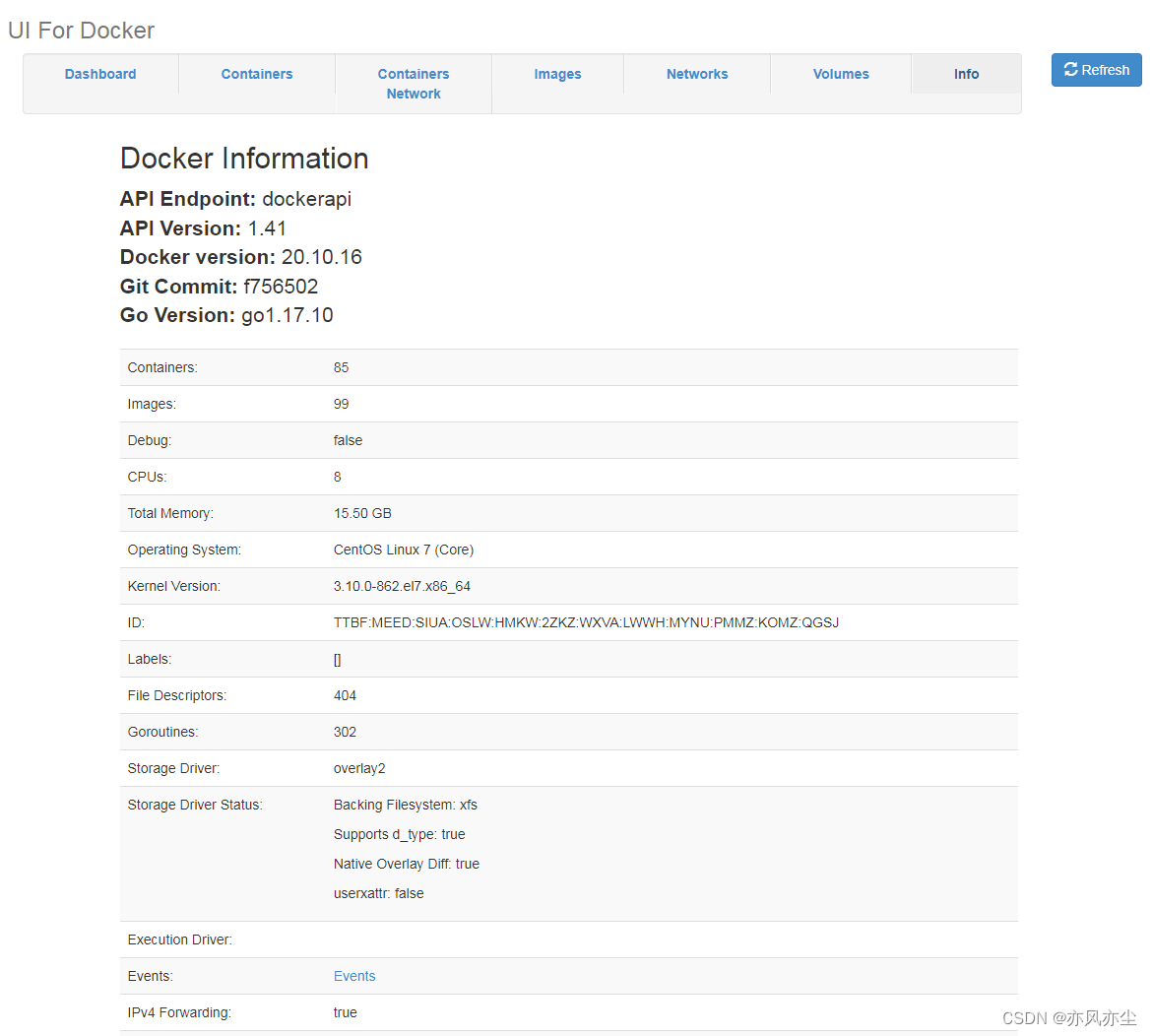Viewport: 1152px width, 1036px height.
Task: Click the Docker ID string starting TTBF
Action: (586, 622)
